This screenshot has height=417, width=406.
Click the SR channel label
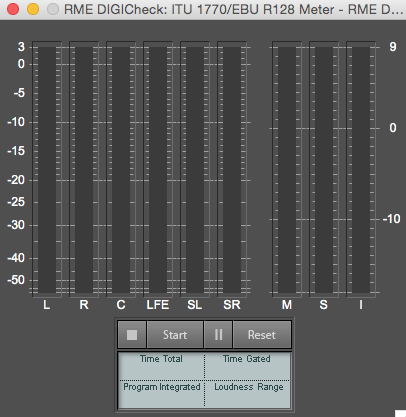tap(232, 305)
